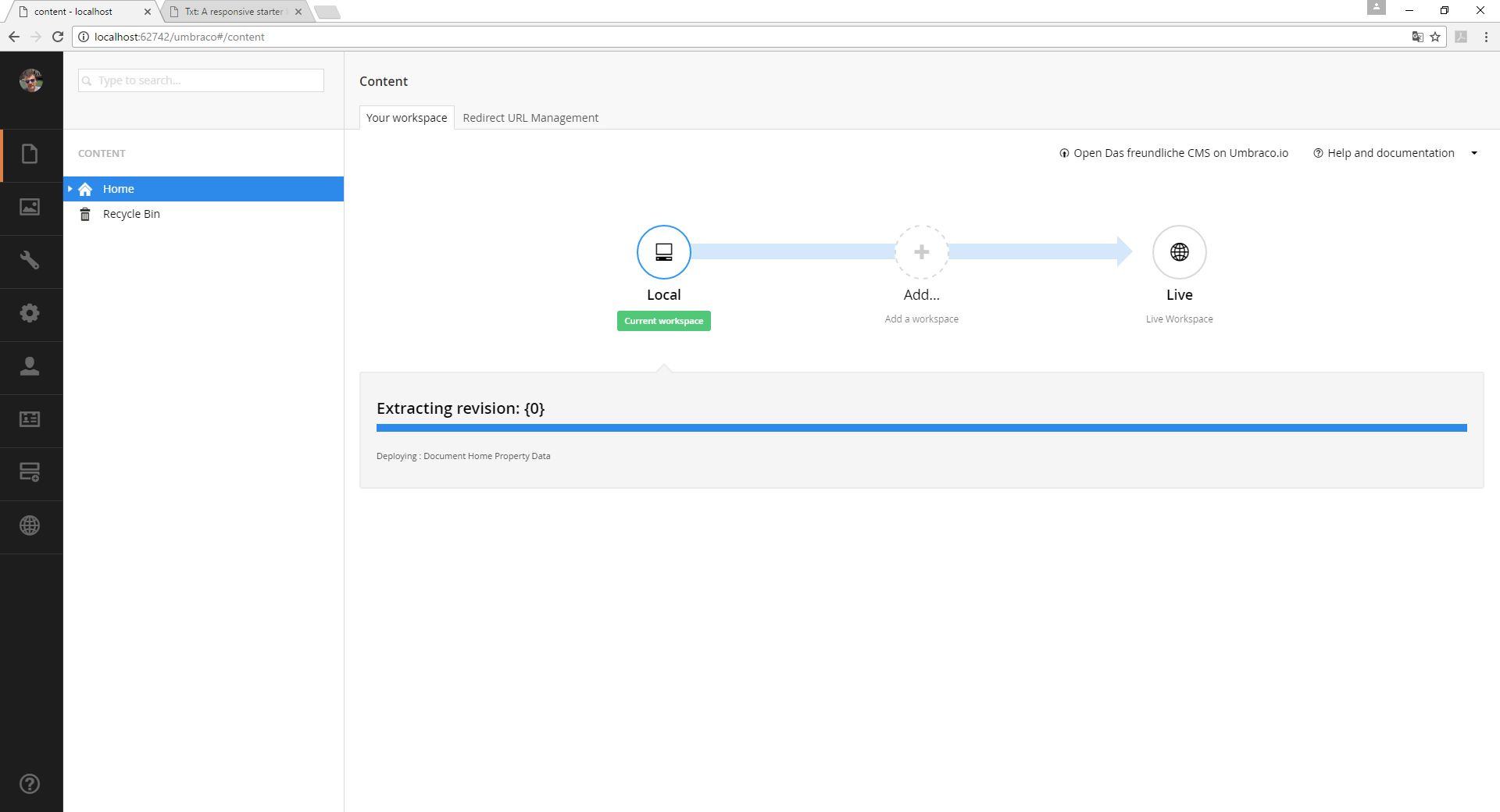Open the Settings wrench icon section
This screenshot has height=812, width=1500.
coord(30,260)
